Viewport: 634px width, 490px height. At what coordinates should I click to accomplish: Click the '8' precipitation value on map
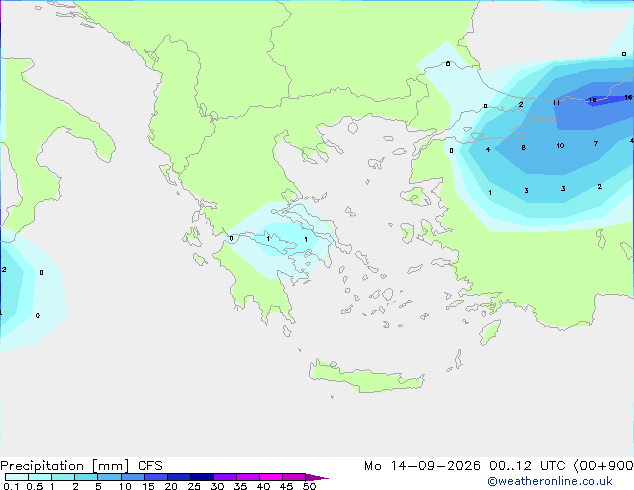(523, 148)
